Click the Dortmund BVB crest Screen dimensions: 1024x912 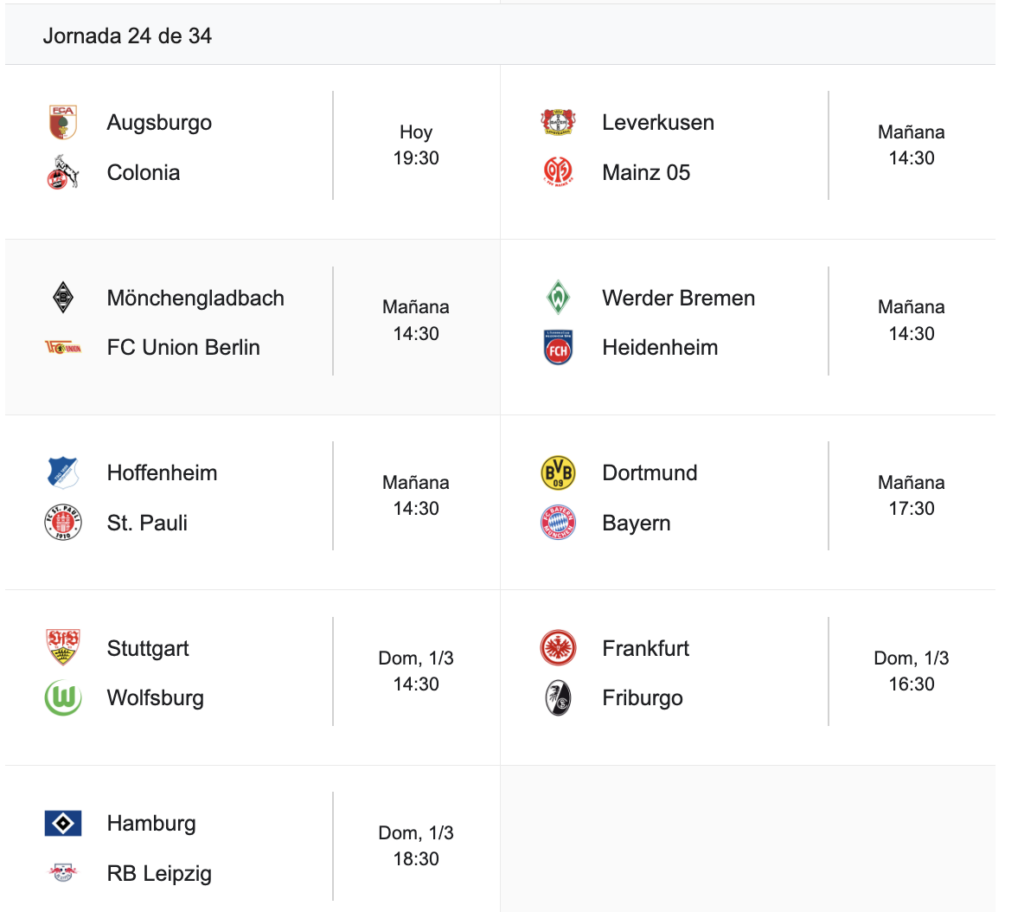(558, 473)
